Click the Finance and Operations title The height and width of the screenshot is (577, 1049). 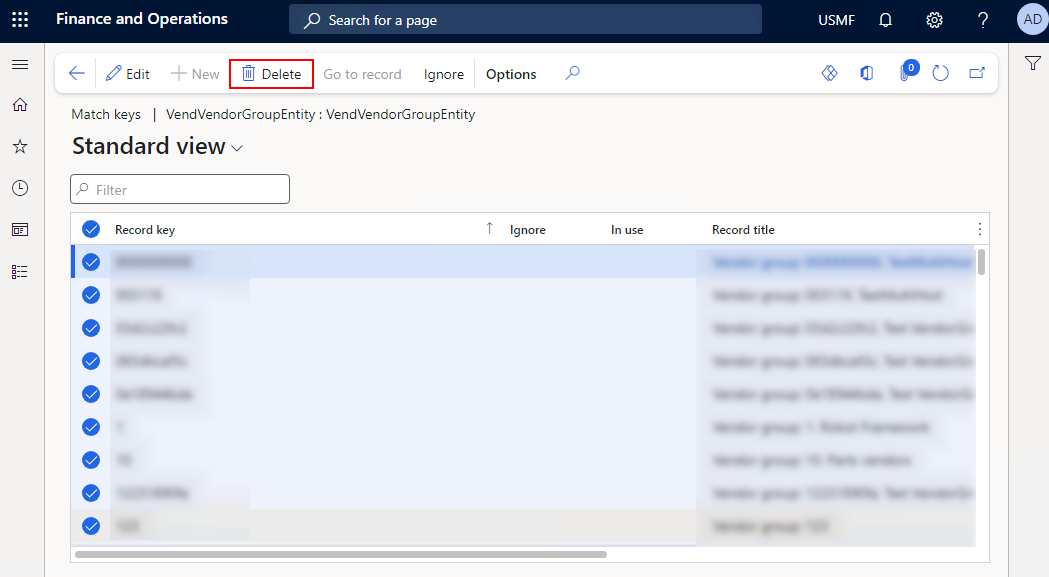(142, 19)
